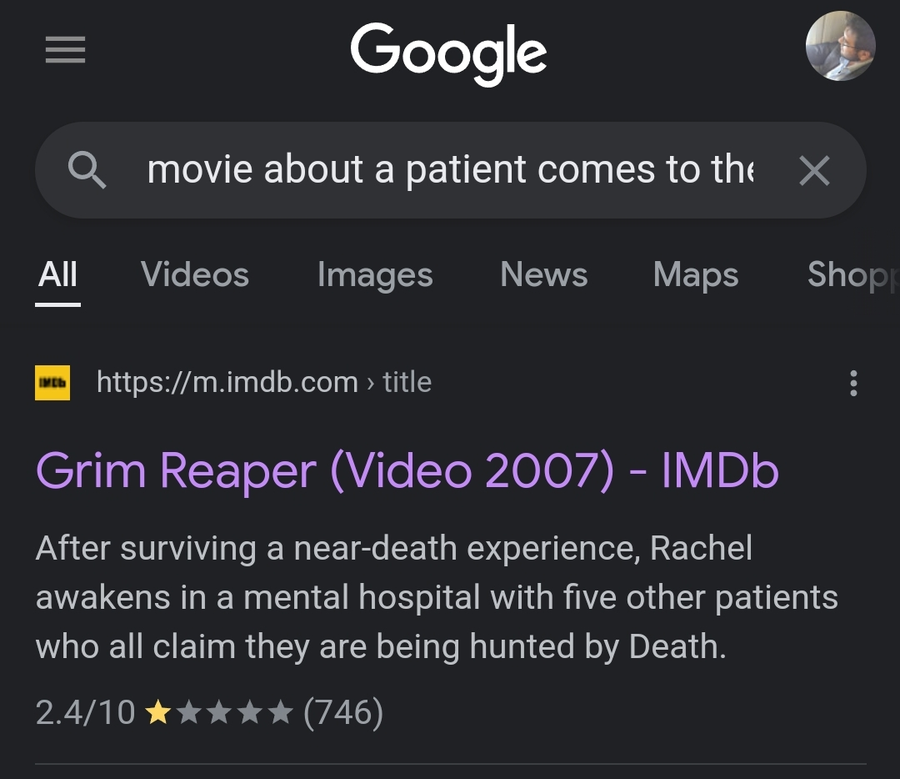
Task: Switch to the Videos tab
Action: [x=195, y=274]
